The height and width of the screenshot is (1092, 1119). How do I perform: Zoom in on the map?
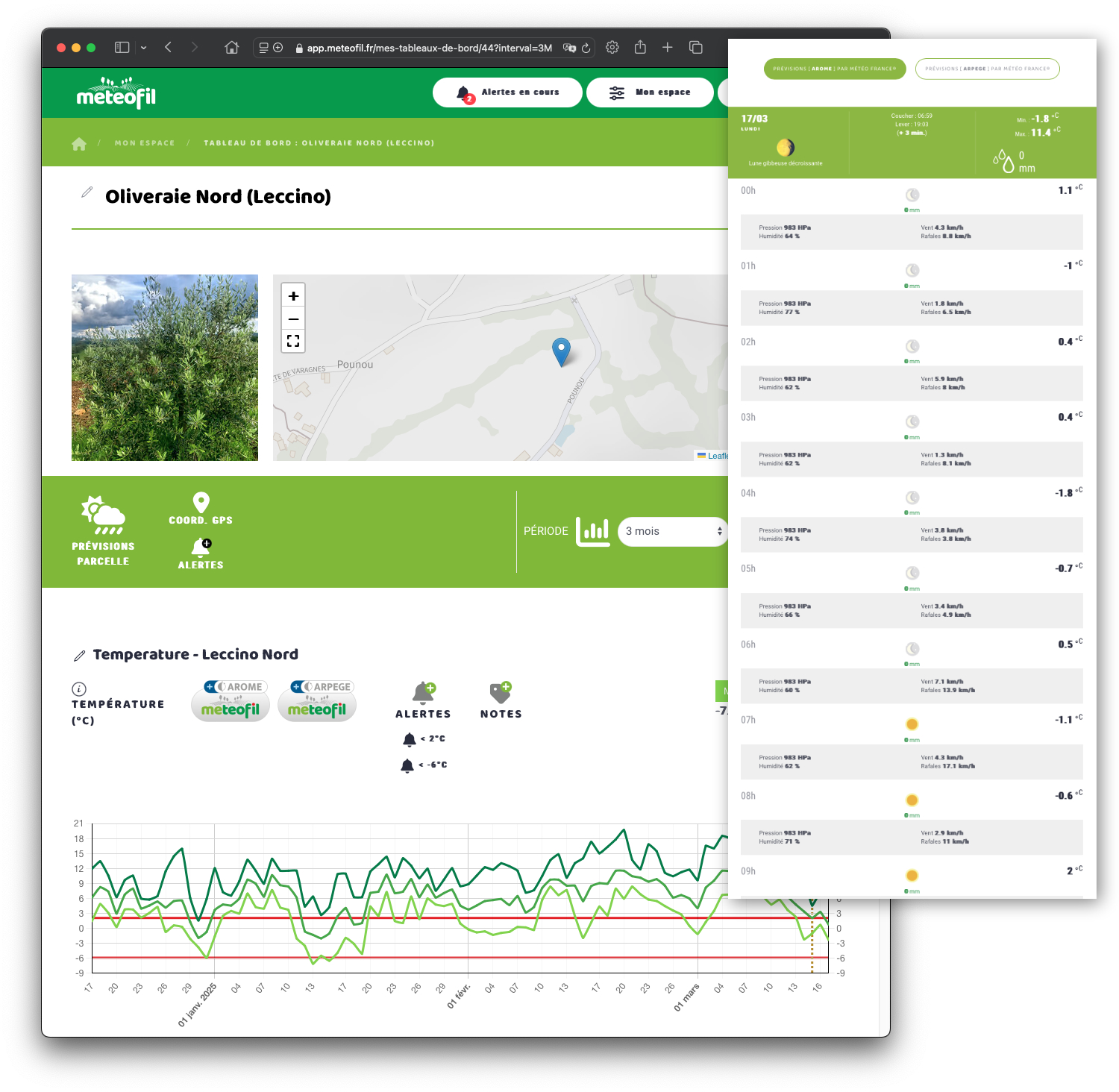pyautogui.click(x=293, y=296)
